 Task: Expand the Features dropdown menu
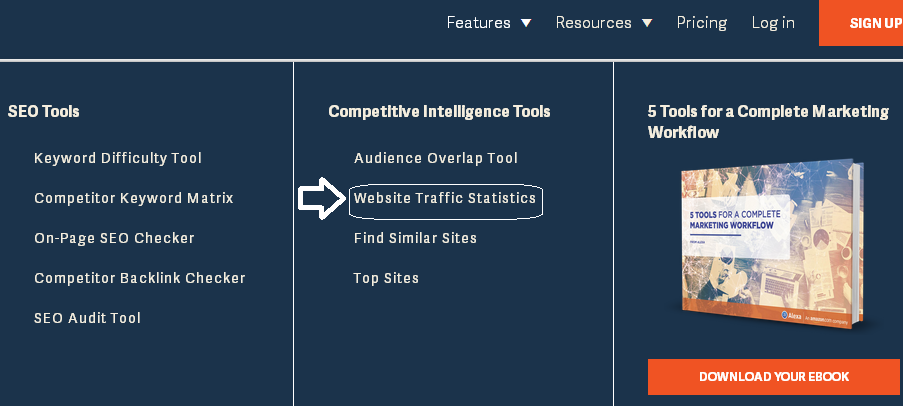click(x=488, y=22)
